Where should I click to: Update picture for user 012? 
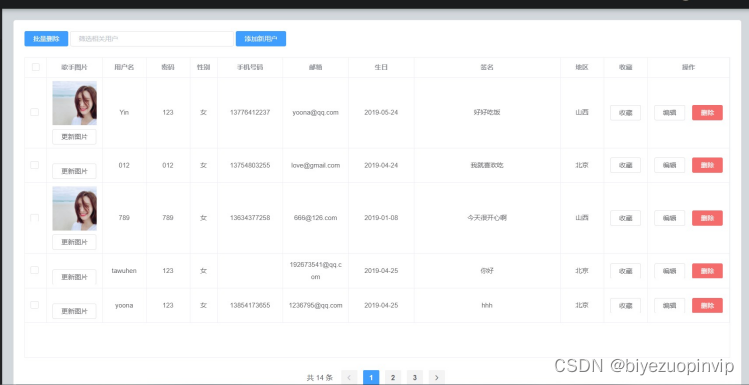(x=75, y=171)
